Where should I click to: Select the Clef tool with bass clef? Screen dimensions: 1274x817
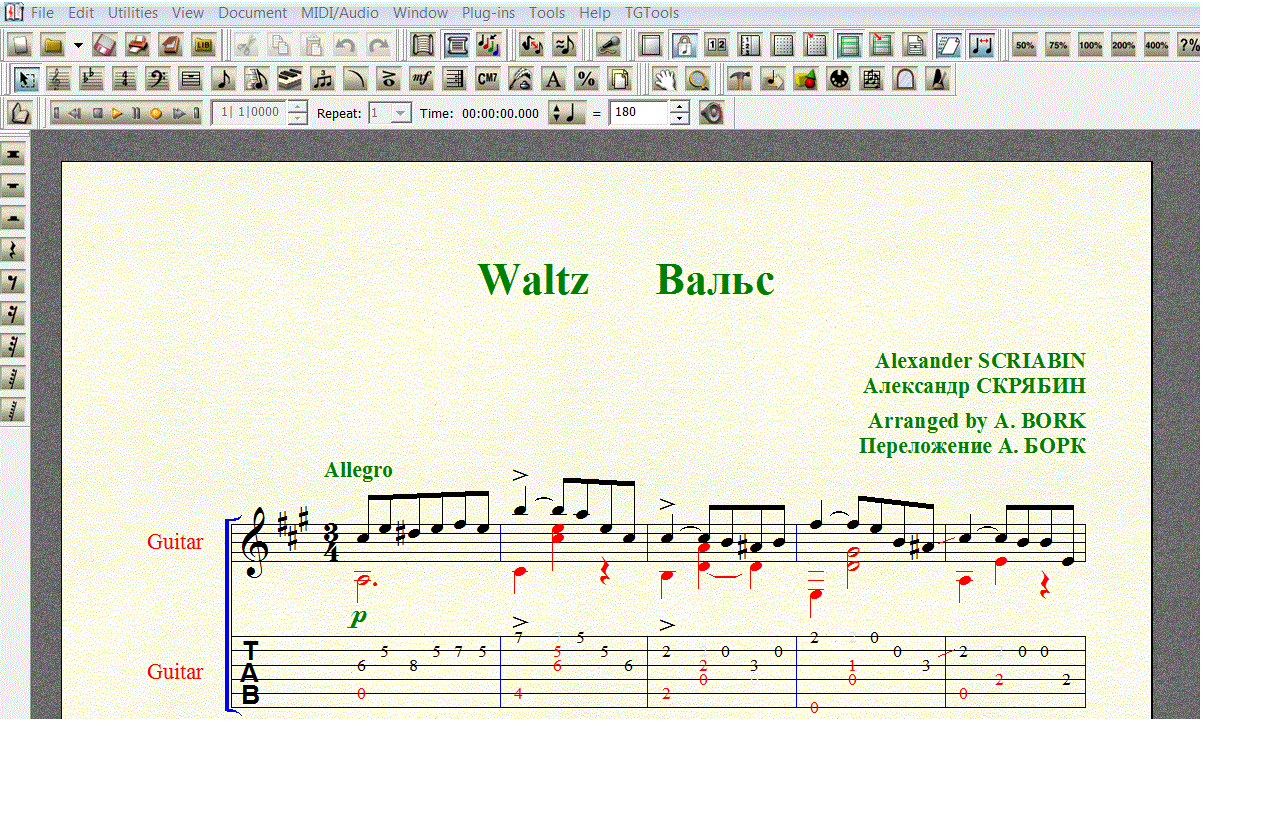(x=157, y=79)
